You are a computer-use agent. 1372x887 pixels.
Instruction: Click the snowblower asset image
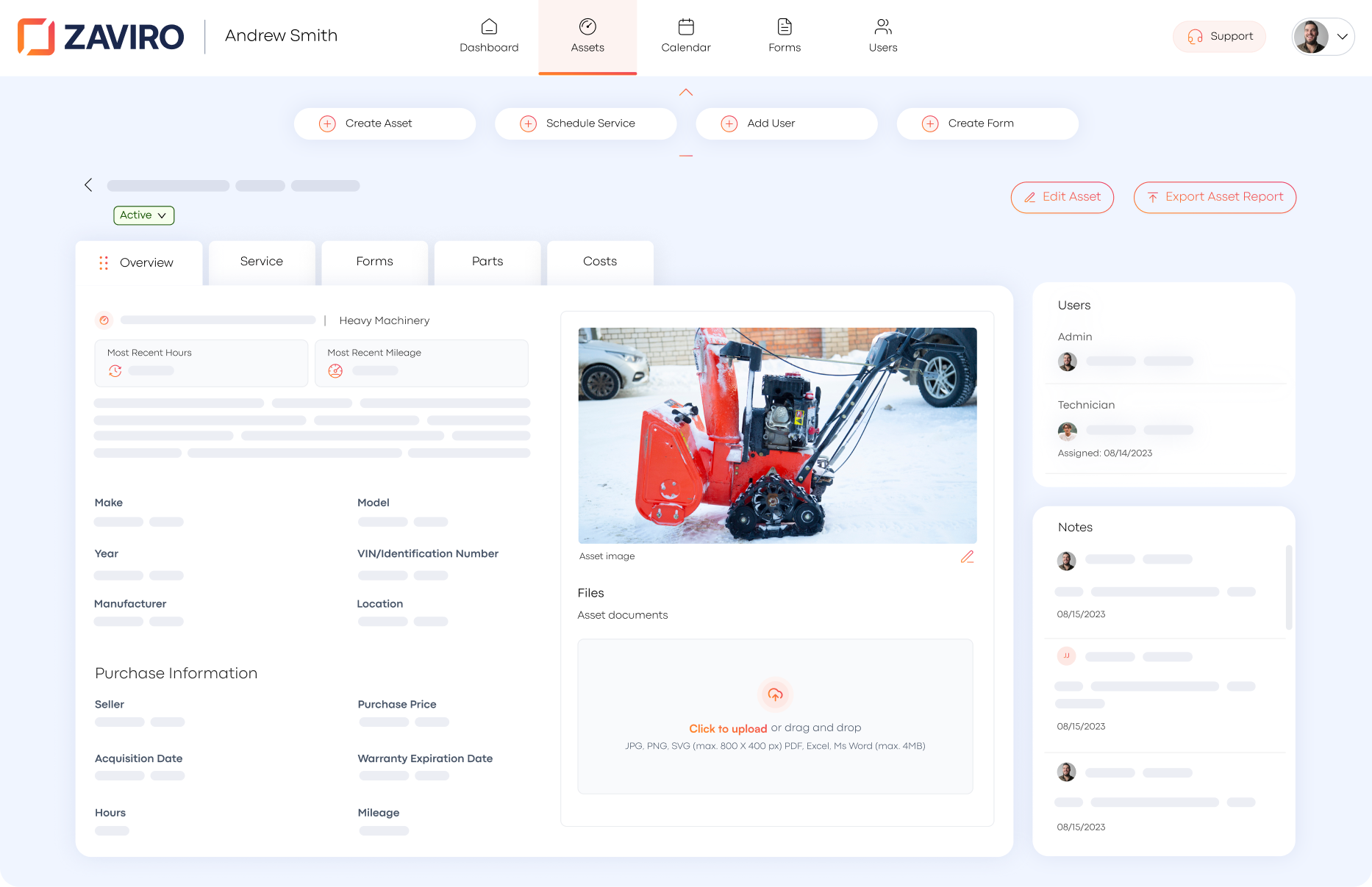click(x=777, y=435)
